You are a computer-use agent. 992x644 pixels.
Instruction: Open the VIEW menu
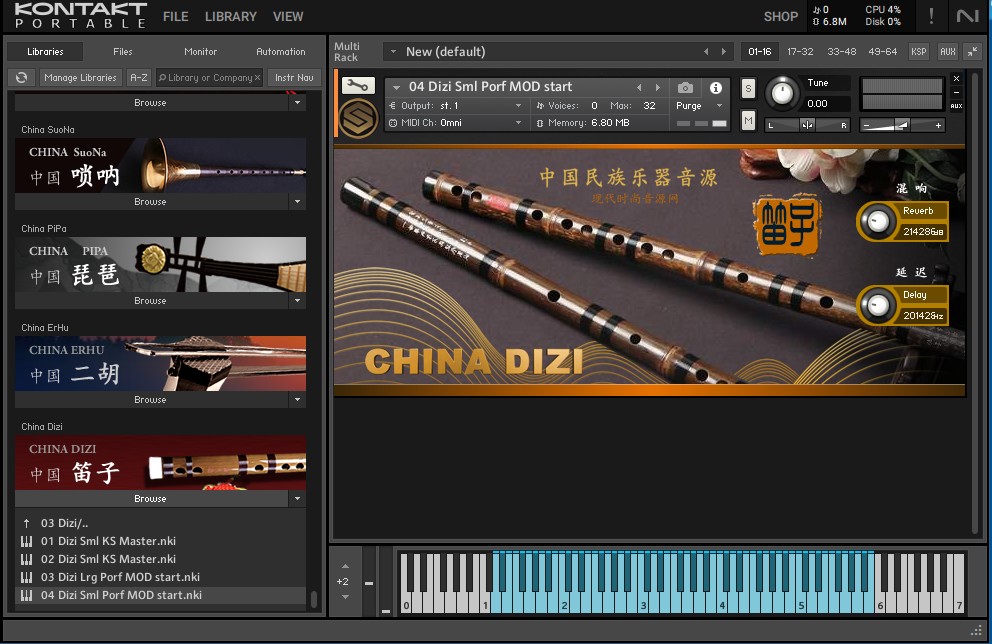(288, 16)
